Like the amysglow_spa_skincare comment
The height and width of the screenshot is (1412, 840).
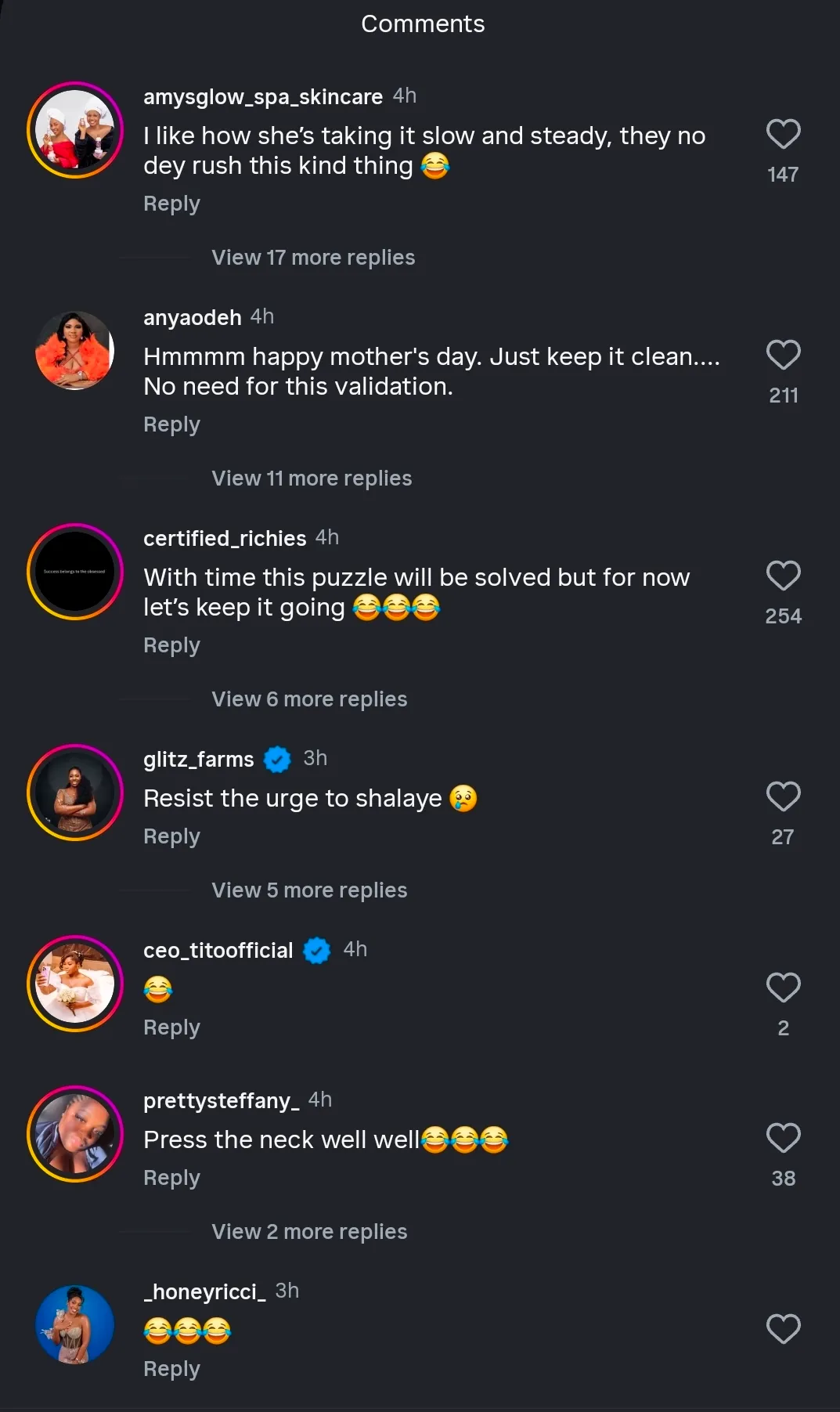(783, 134)
